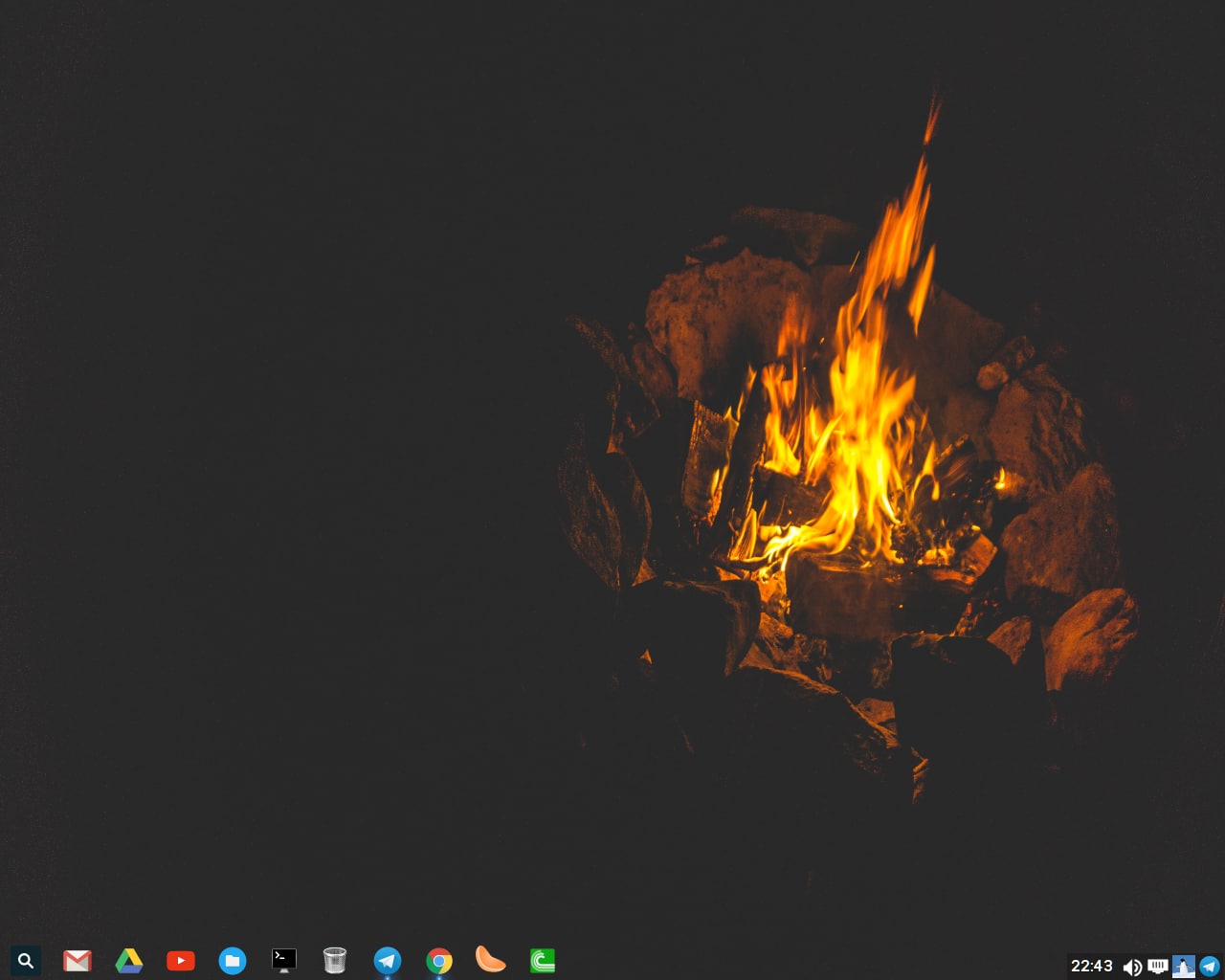Screen dimensions: 1225x980
Task: Launch YouTube from the taskbar
Action: pos(181,961)
